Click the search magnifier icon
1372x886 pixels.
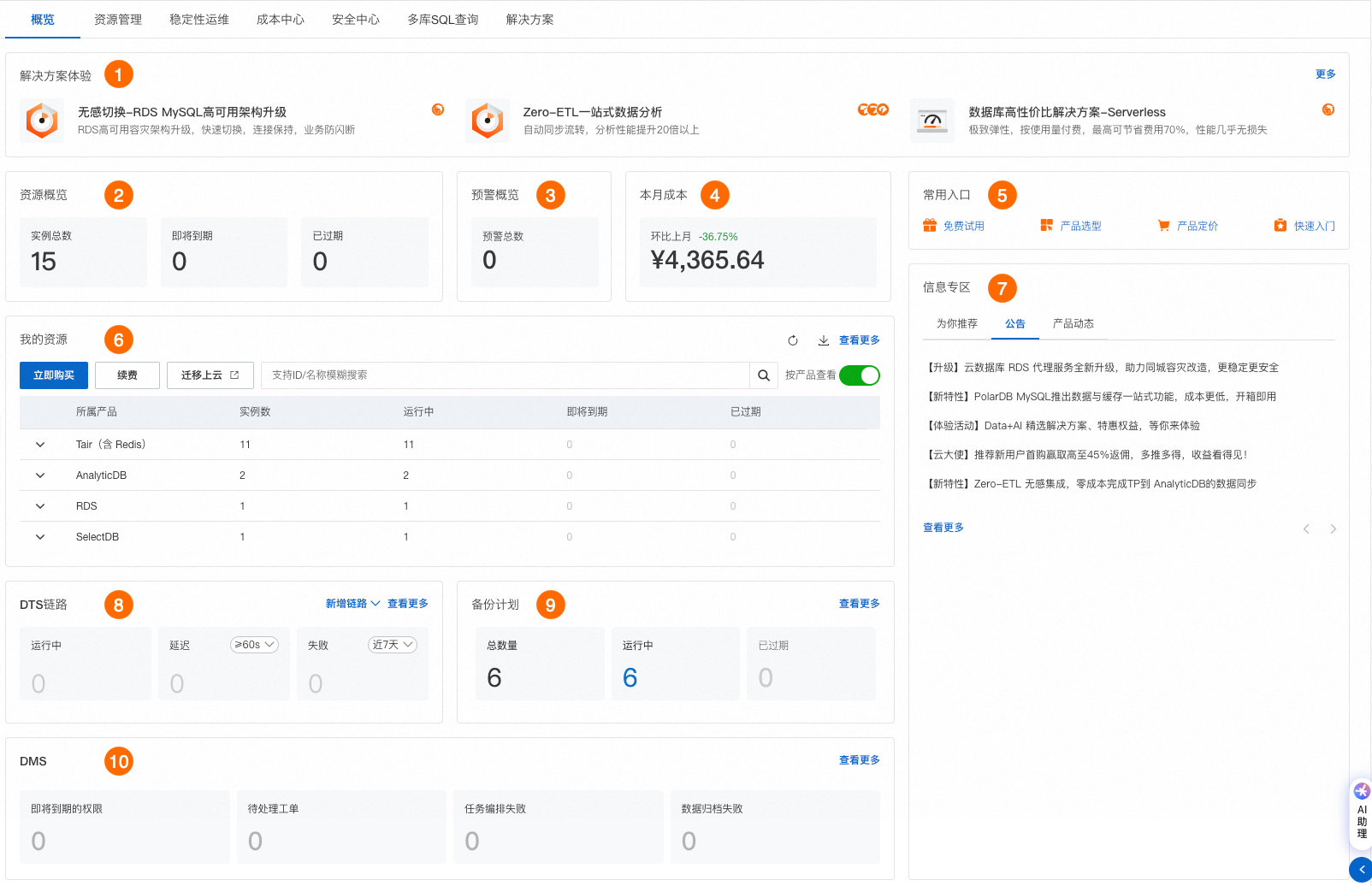[x=764, y=375]
